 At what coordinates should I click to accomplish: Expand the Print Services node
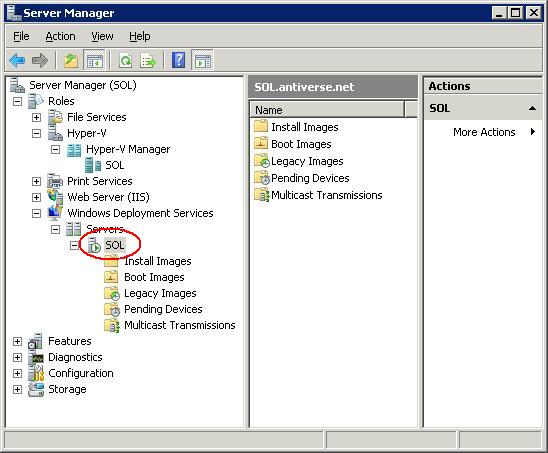(36, 181)
